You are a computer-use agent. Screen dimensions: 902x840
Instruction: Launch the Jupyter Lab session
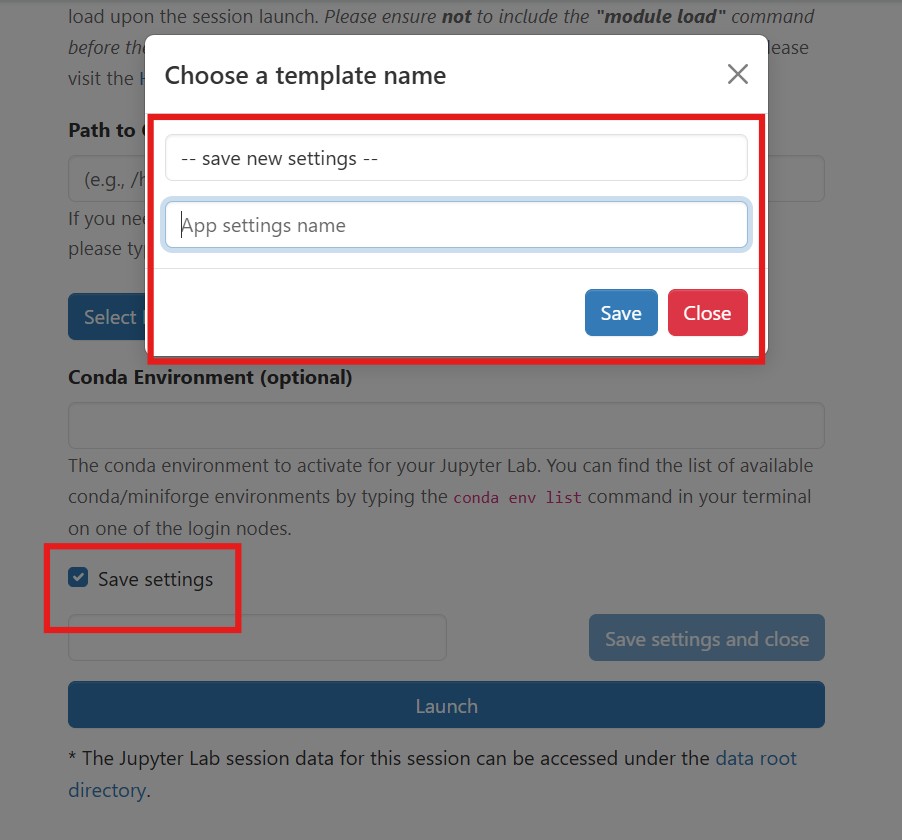(x=446, y=704)
